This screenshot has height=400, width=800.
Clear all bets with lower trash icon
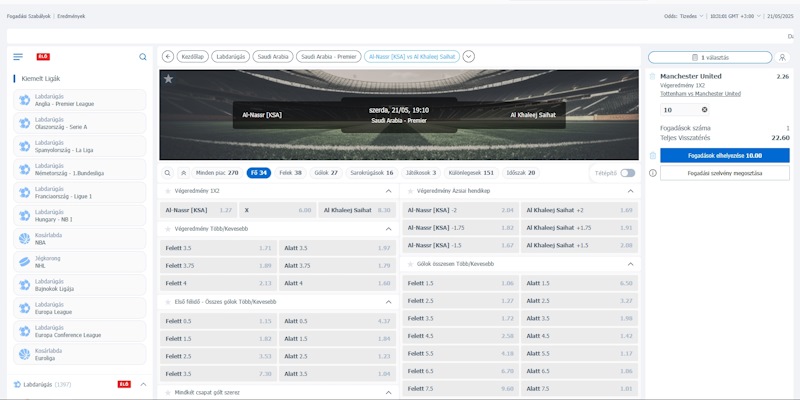click(653, 155)
